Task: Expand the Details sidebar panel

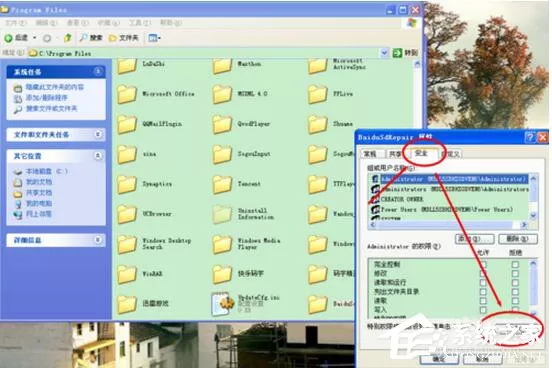Action: coord(98,240)
